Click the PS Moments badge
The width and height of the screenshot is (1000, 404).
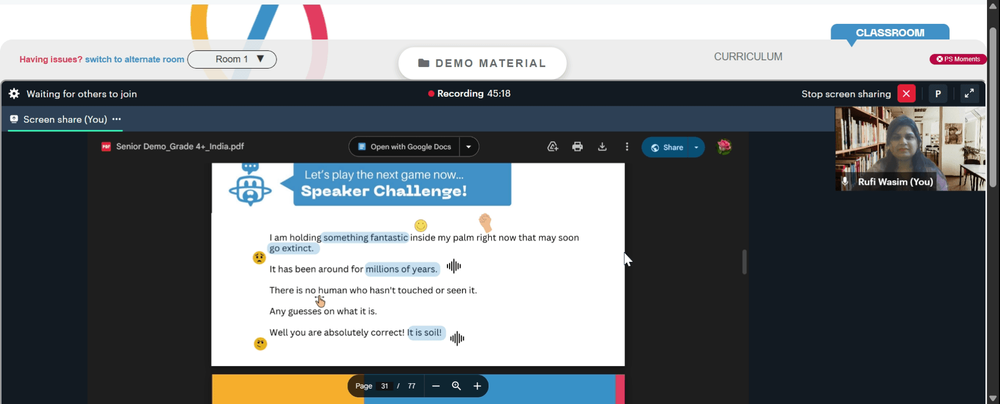click(x=958, y=59)
